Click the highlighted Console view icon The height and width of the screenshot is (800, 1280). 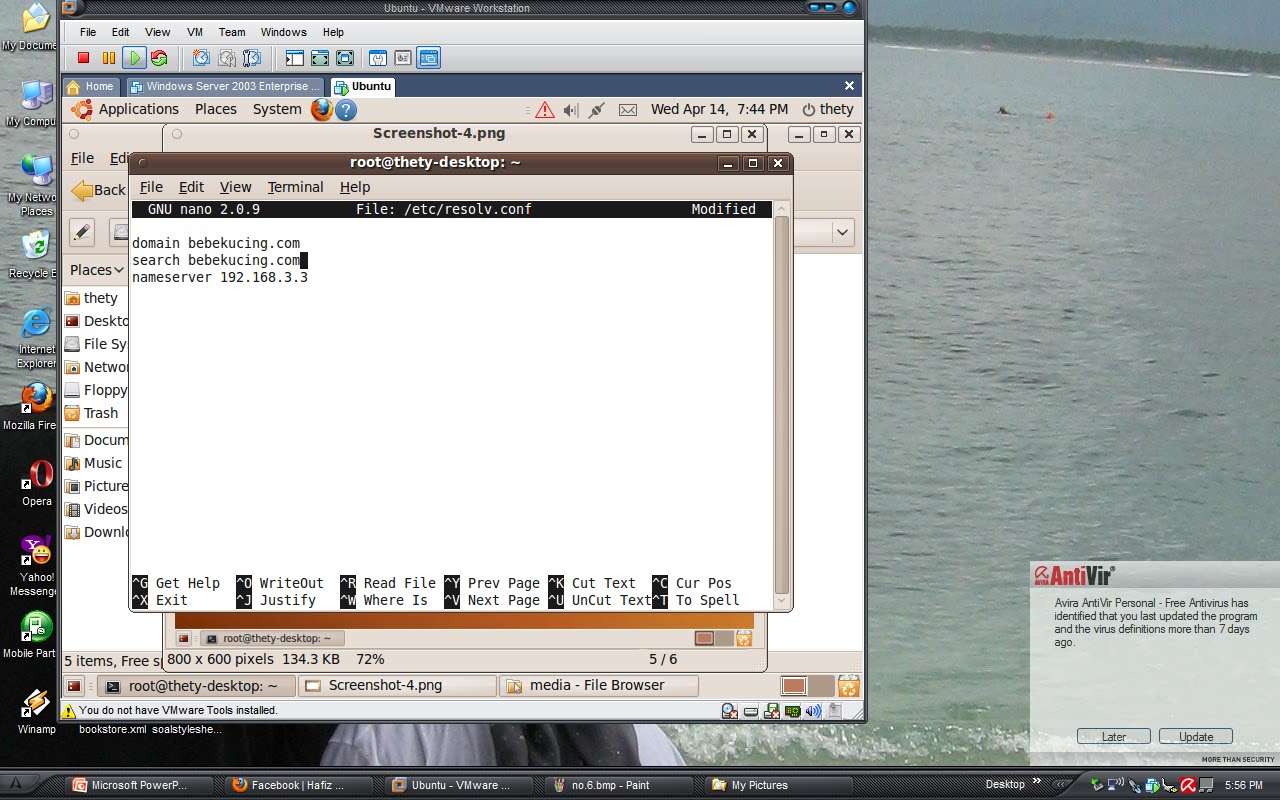pos(428,58)
